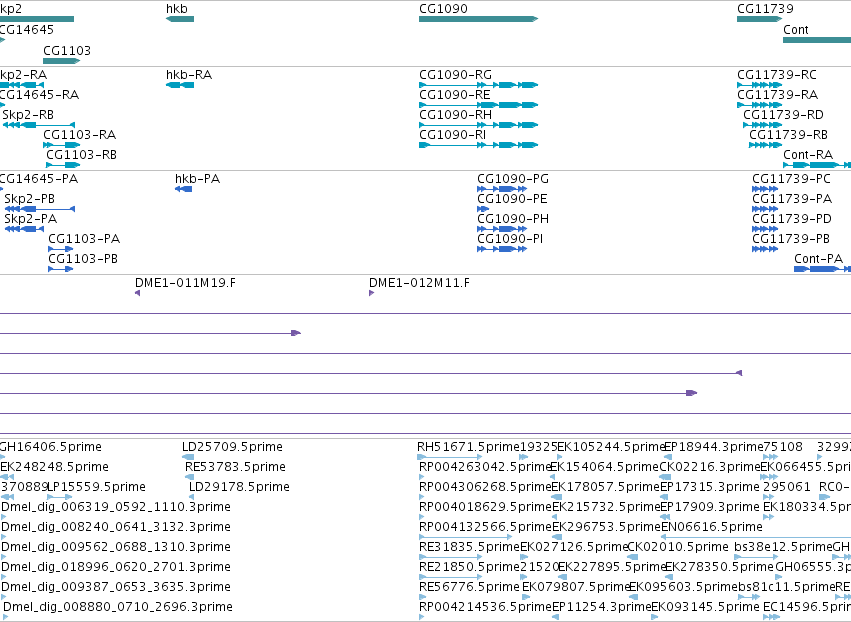
Task: Click the CG1090-PE protein glyph
Action: point(483,209)
